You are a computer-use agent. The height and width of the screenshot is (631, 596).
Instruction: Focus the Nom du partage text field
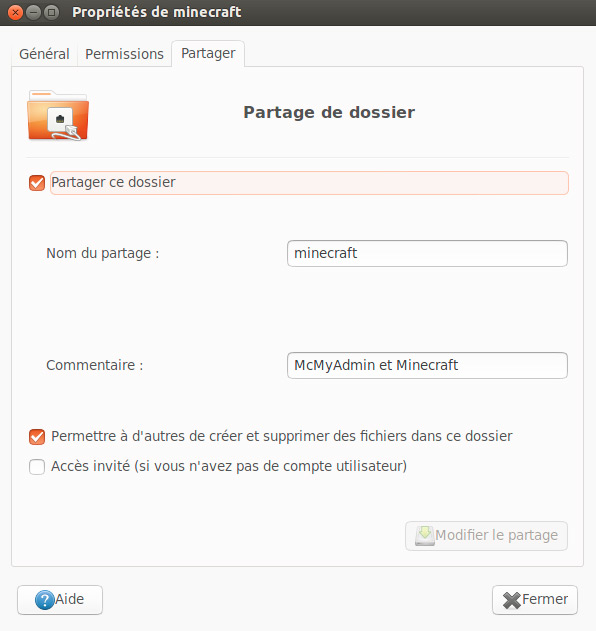[x=427, y=254]
